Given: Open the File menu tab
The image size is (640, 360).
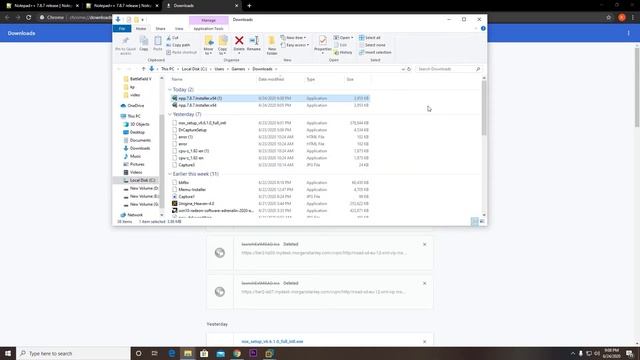Looking at the screenshot, I should pos(122,29).
